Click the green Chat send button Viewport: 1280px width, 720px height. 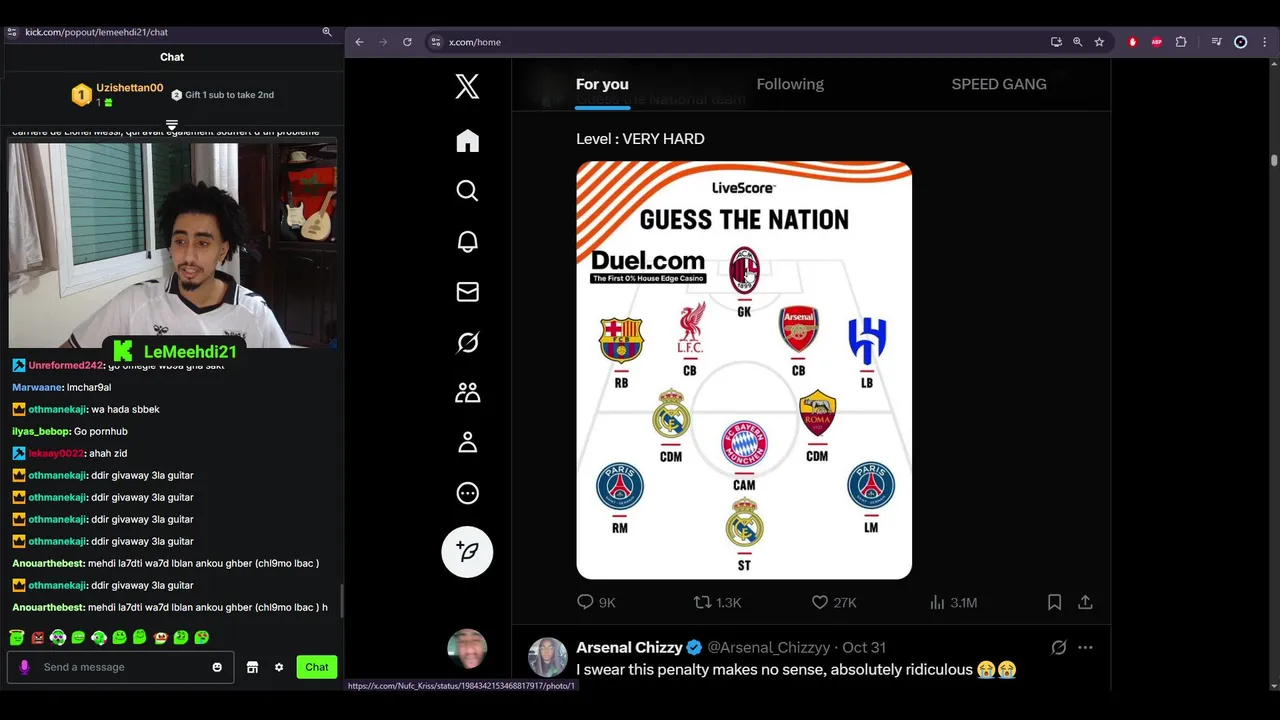pyautogui.click(x=317, y=667)
